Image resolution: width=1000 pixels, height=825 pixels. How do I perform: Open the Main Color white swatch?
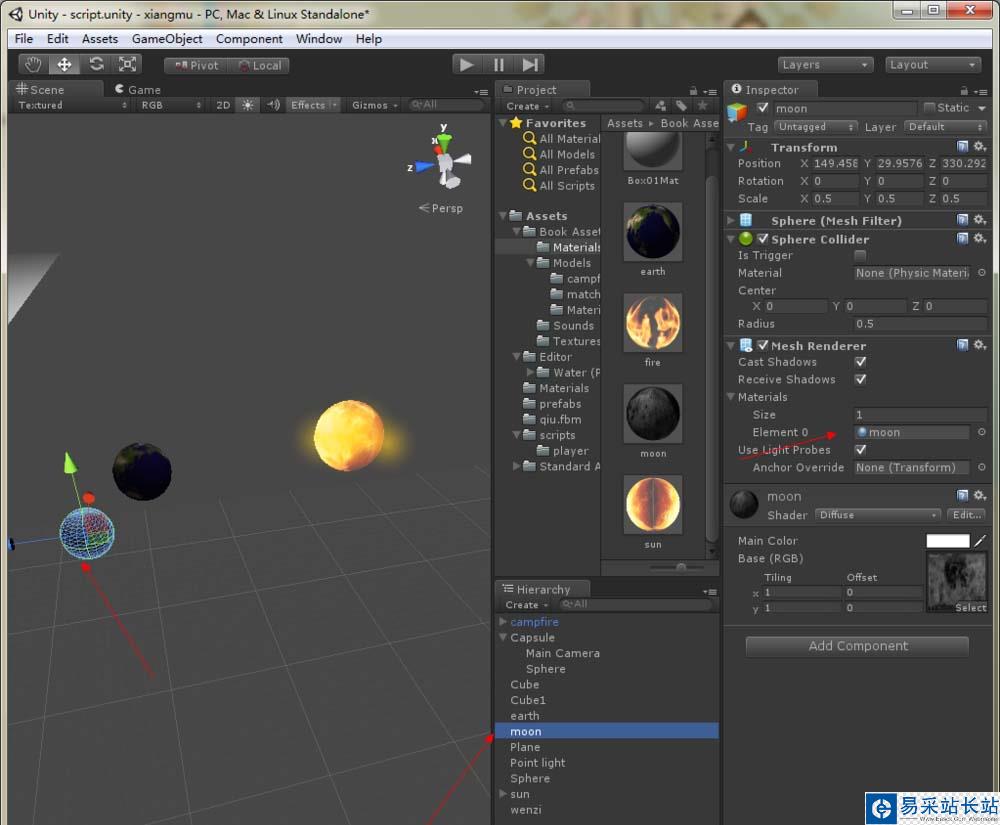947,541
